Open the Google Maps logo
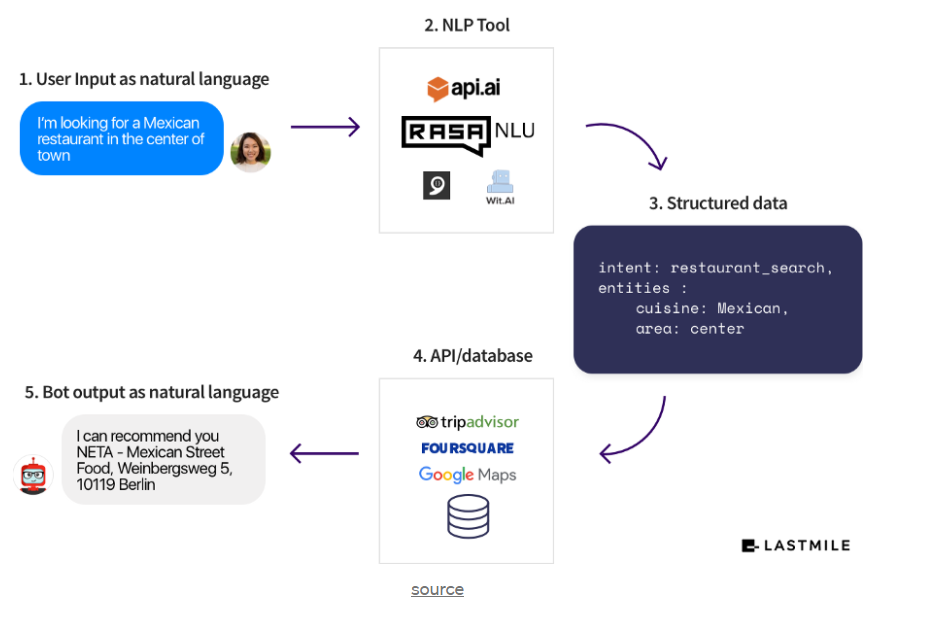The image size is (931, 621). click(467, 475)
